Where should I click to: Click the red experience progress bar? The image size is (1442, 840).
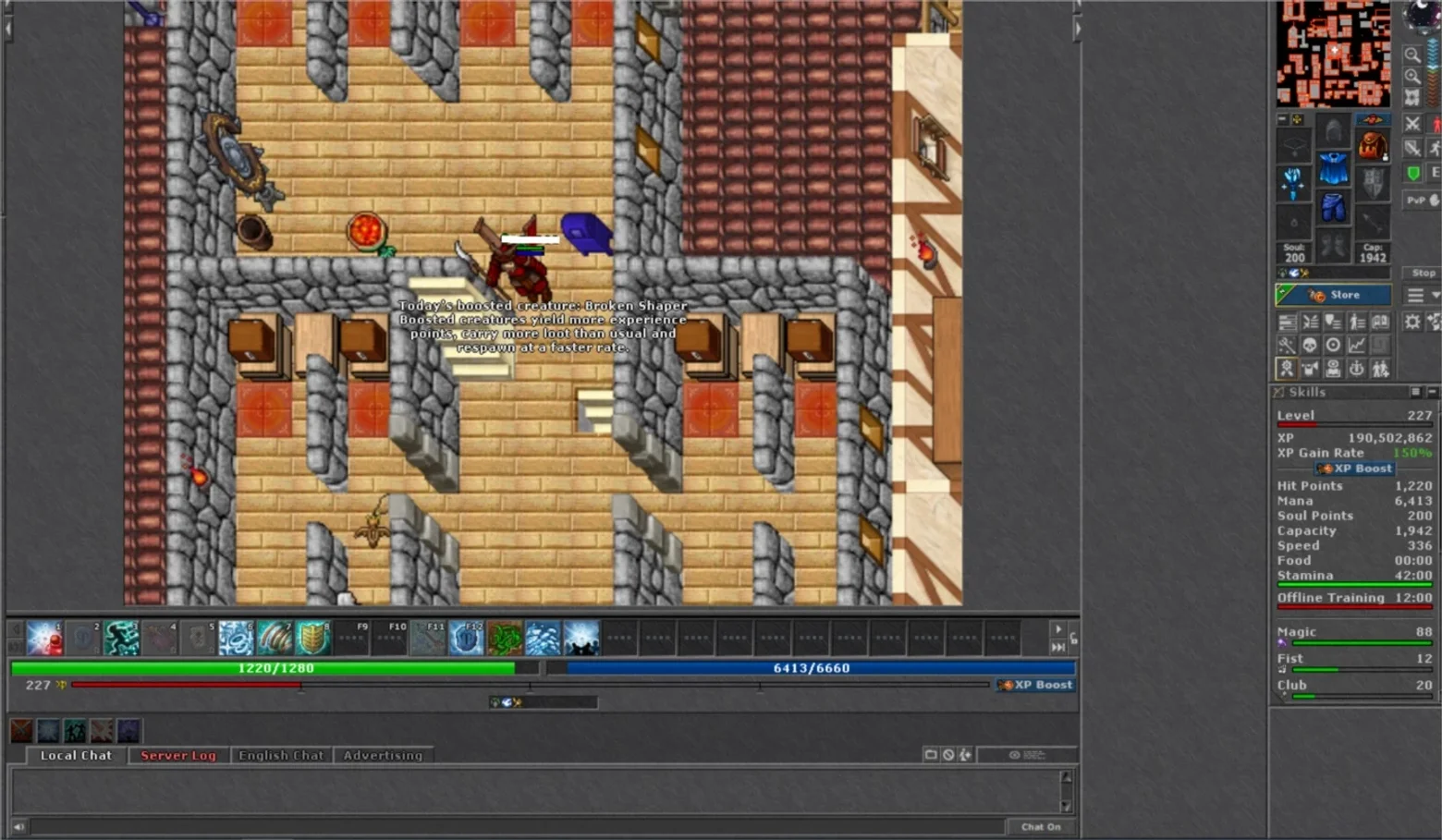pos(530,685)
